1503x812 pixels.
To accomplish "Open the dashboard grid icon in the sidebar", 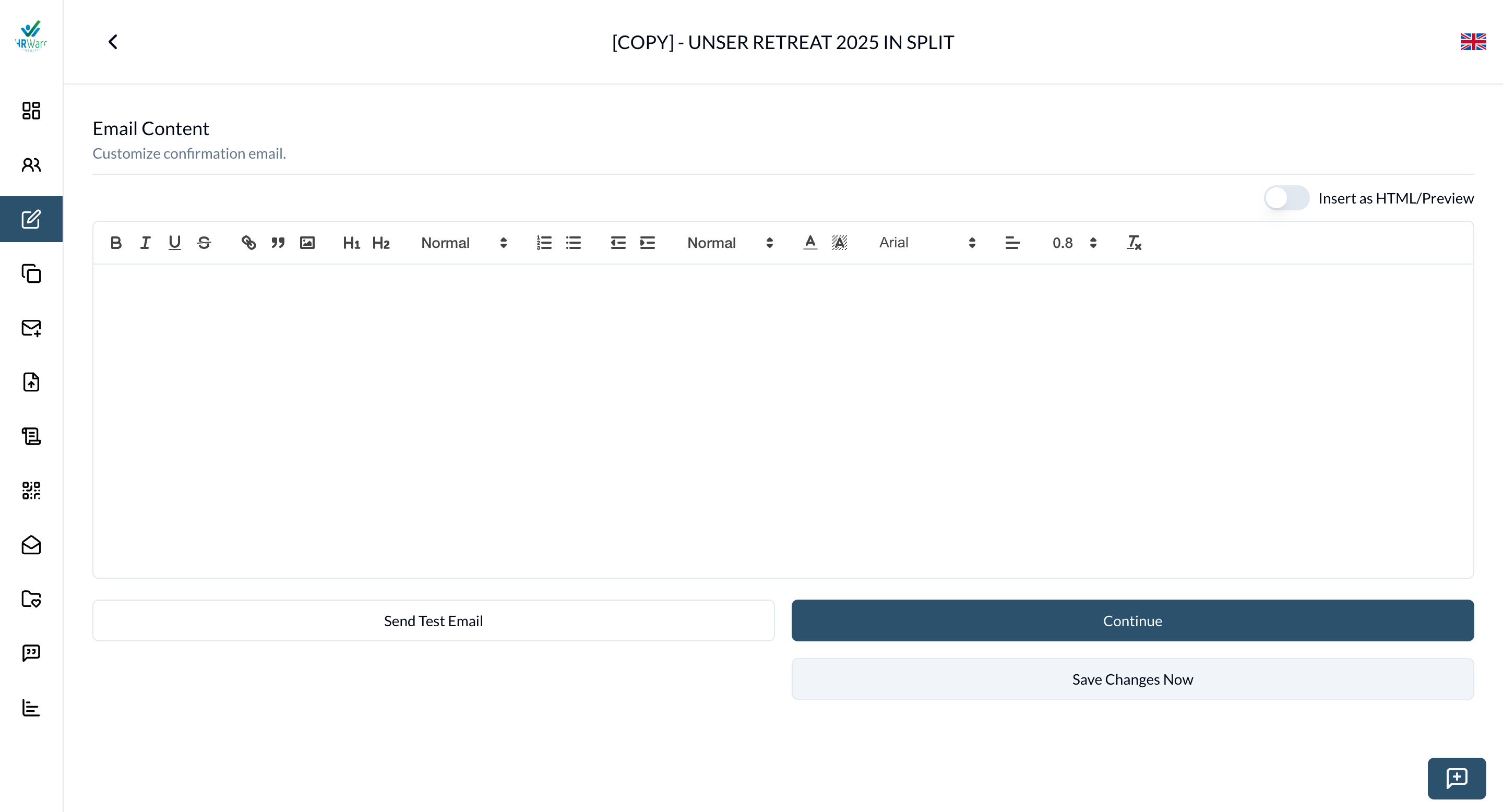I will 31,111.
